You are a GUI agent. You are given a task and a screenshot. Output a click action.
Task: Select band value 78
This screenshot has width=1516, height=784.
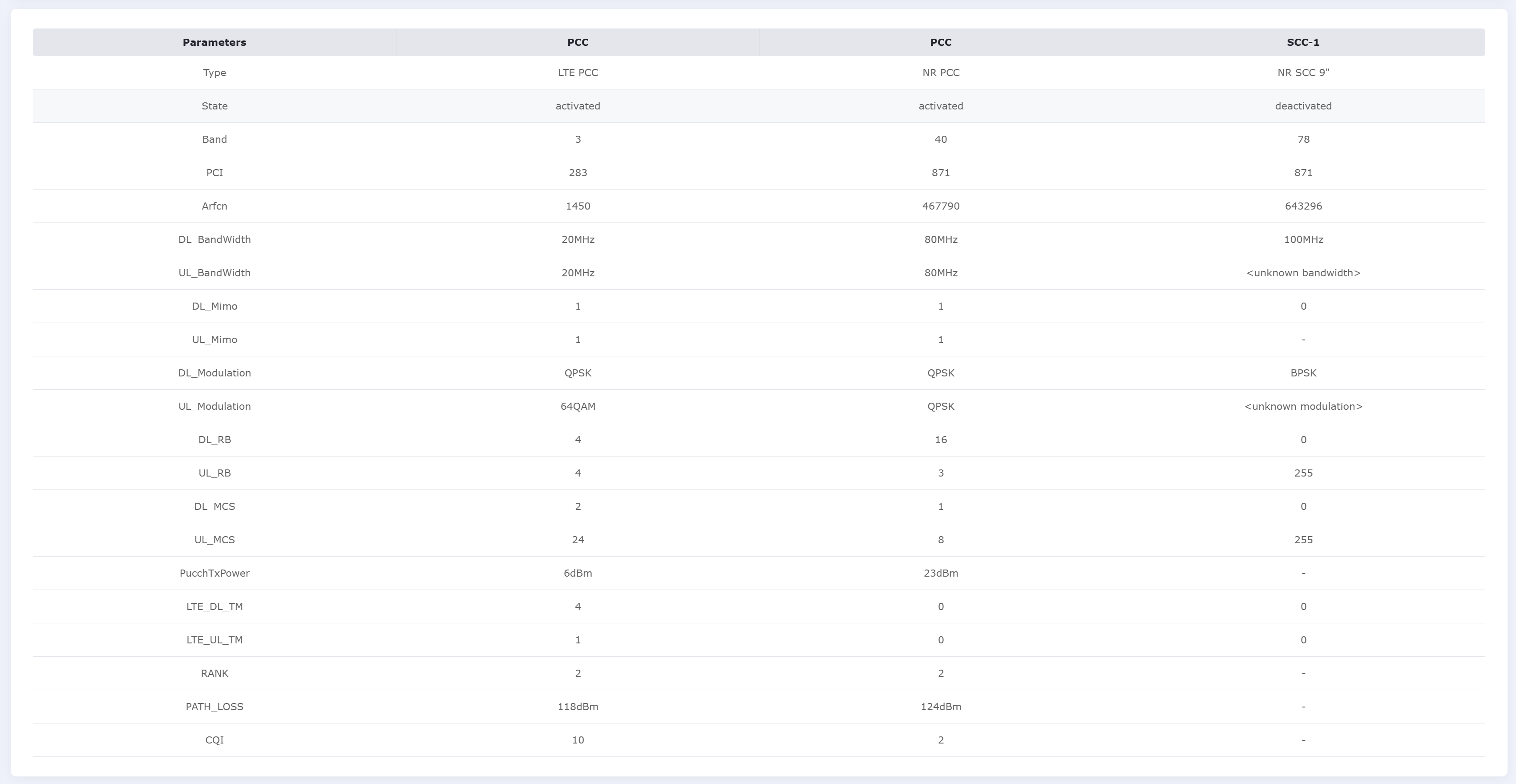click(1303, 140)
